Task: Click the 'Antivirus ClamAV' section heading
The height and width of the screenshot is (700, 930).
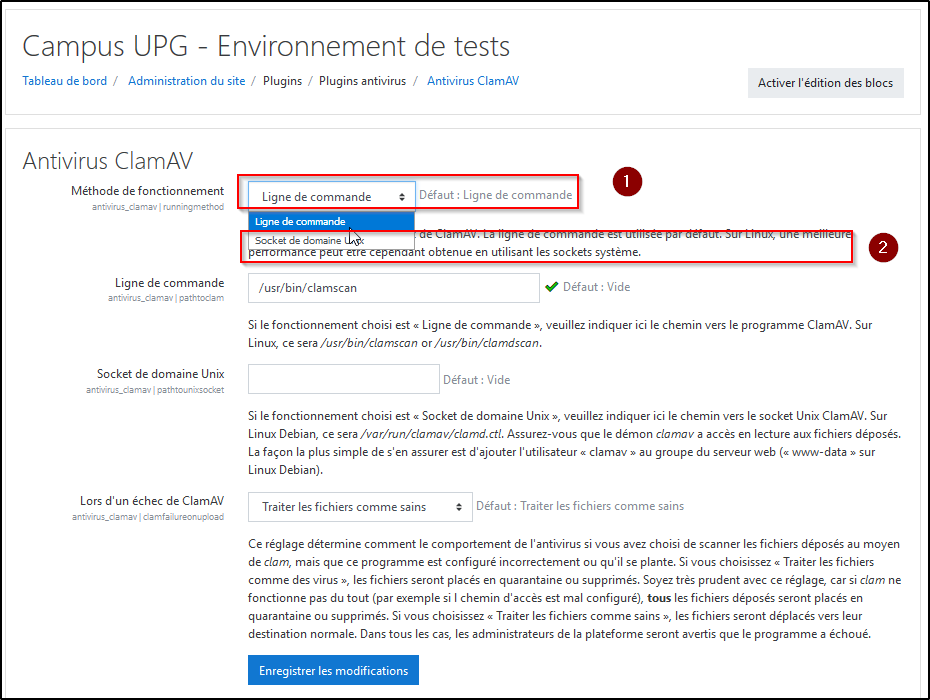Action: tap(107, 160)
